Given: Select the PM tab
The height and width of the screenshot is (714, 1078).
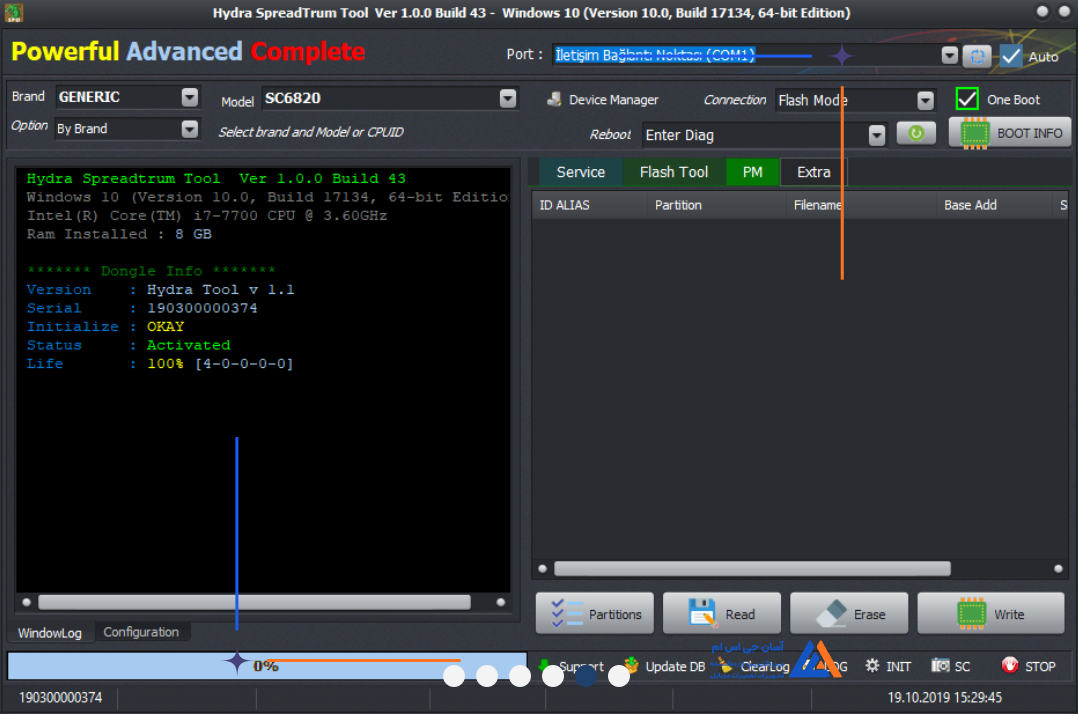Looking at the screenshot, I should tap(753, 172).
